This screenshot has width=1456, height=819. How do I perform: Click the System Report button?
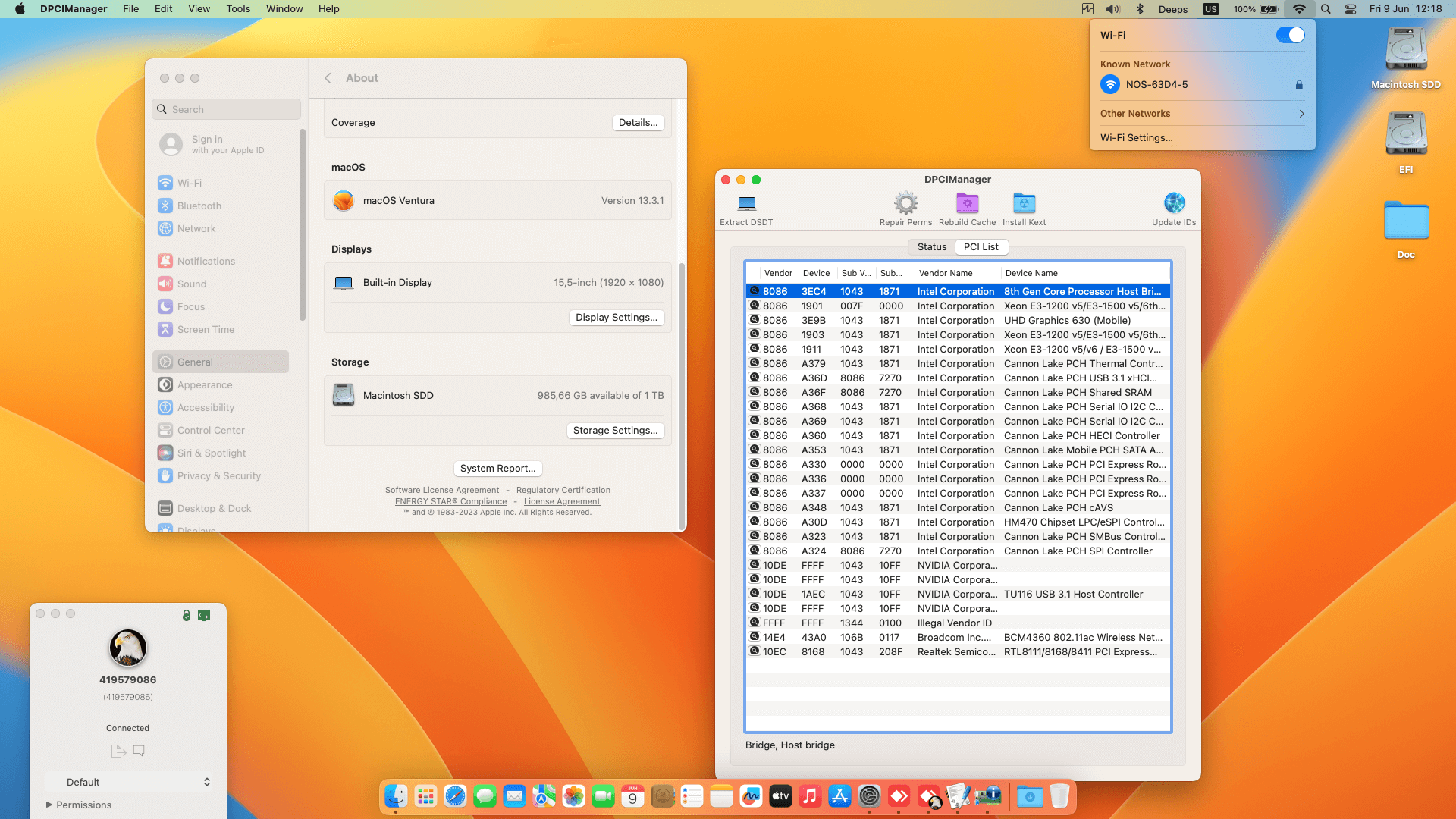click(497, 469)
